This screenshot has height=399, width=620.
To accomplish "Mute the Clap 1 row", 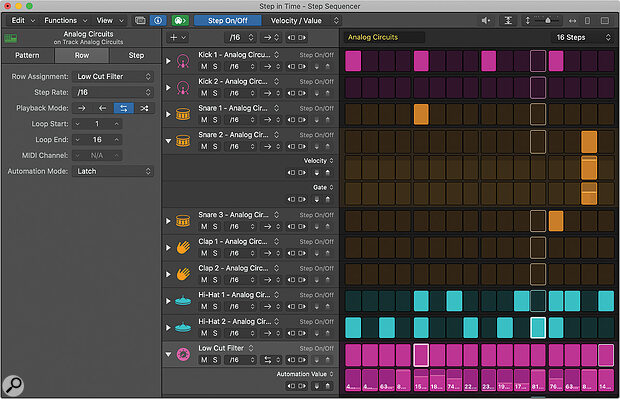I will 204,253.
